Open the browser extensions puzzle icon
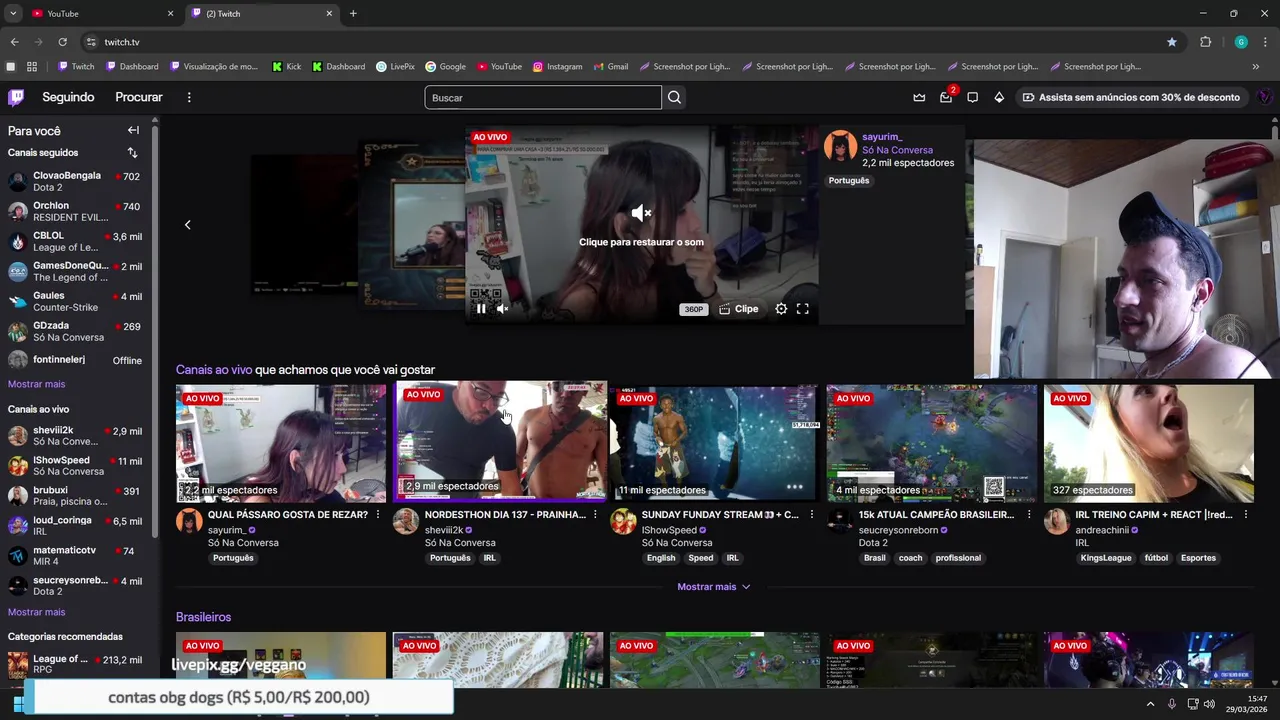Screen dimensions: 1280x720 coord(1205,42)
